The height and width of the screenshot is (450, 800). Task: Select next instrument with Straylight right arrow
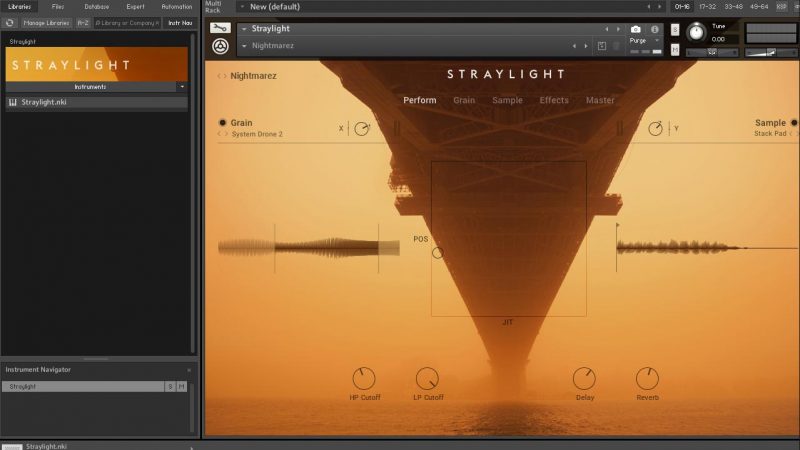(618, 29)
